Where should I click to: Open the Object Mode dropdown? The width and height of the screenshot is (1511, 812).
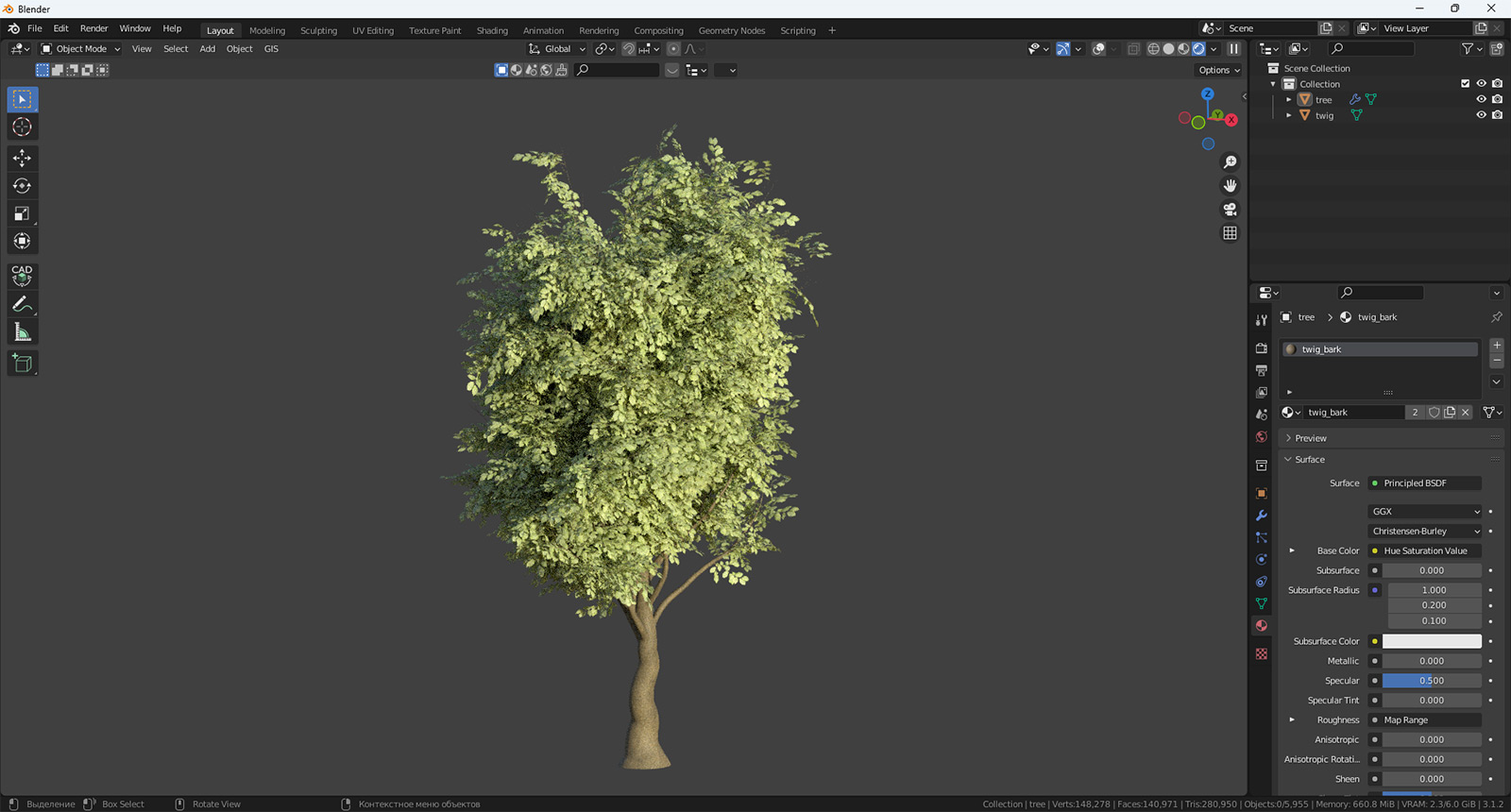point(81,49)
